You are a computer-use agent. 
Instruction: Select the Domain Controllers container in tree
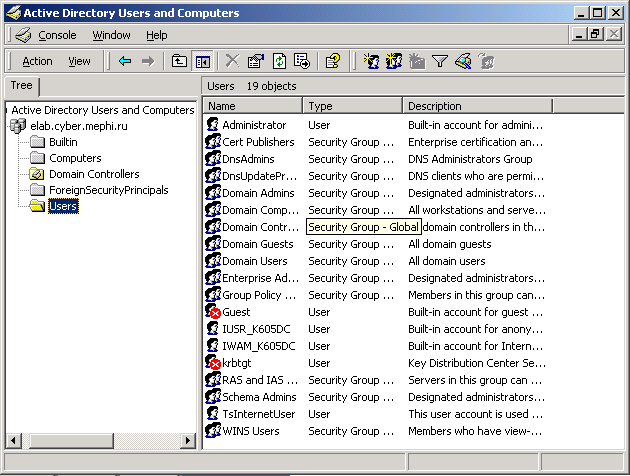[x=94, y=174]
